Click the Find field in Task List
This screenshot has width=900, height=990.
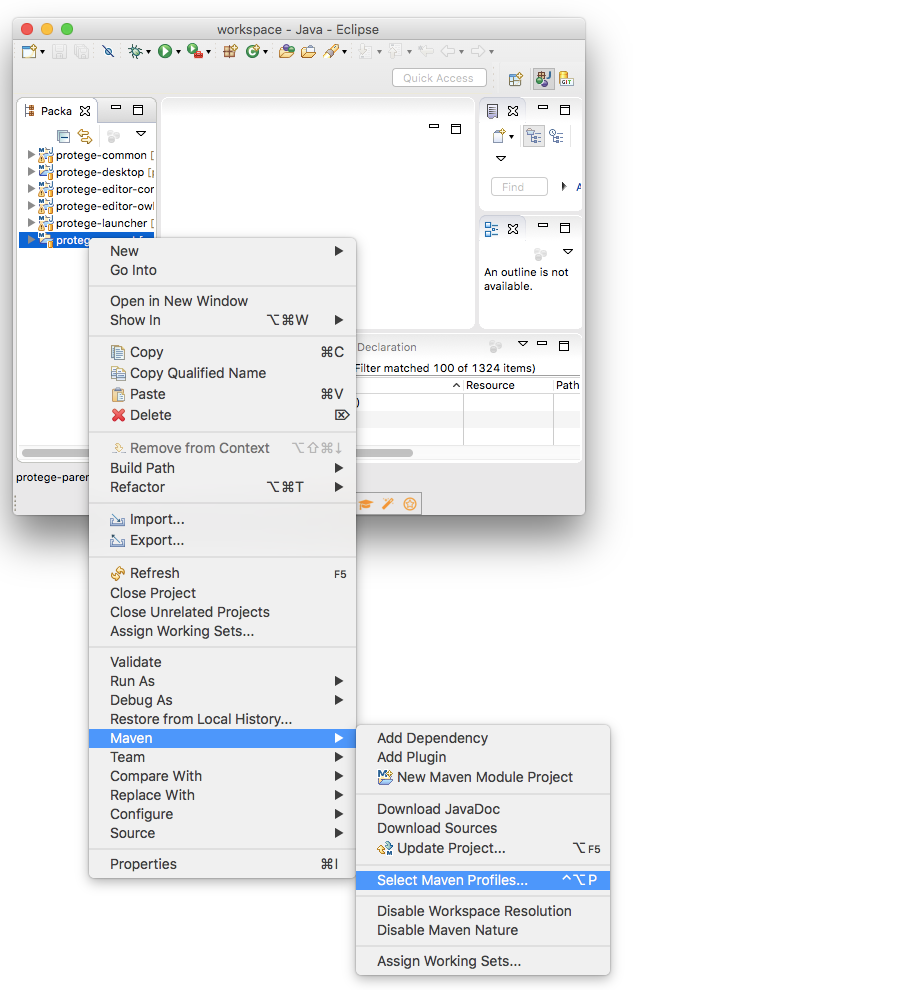[519, 187]
